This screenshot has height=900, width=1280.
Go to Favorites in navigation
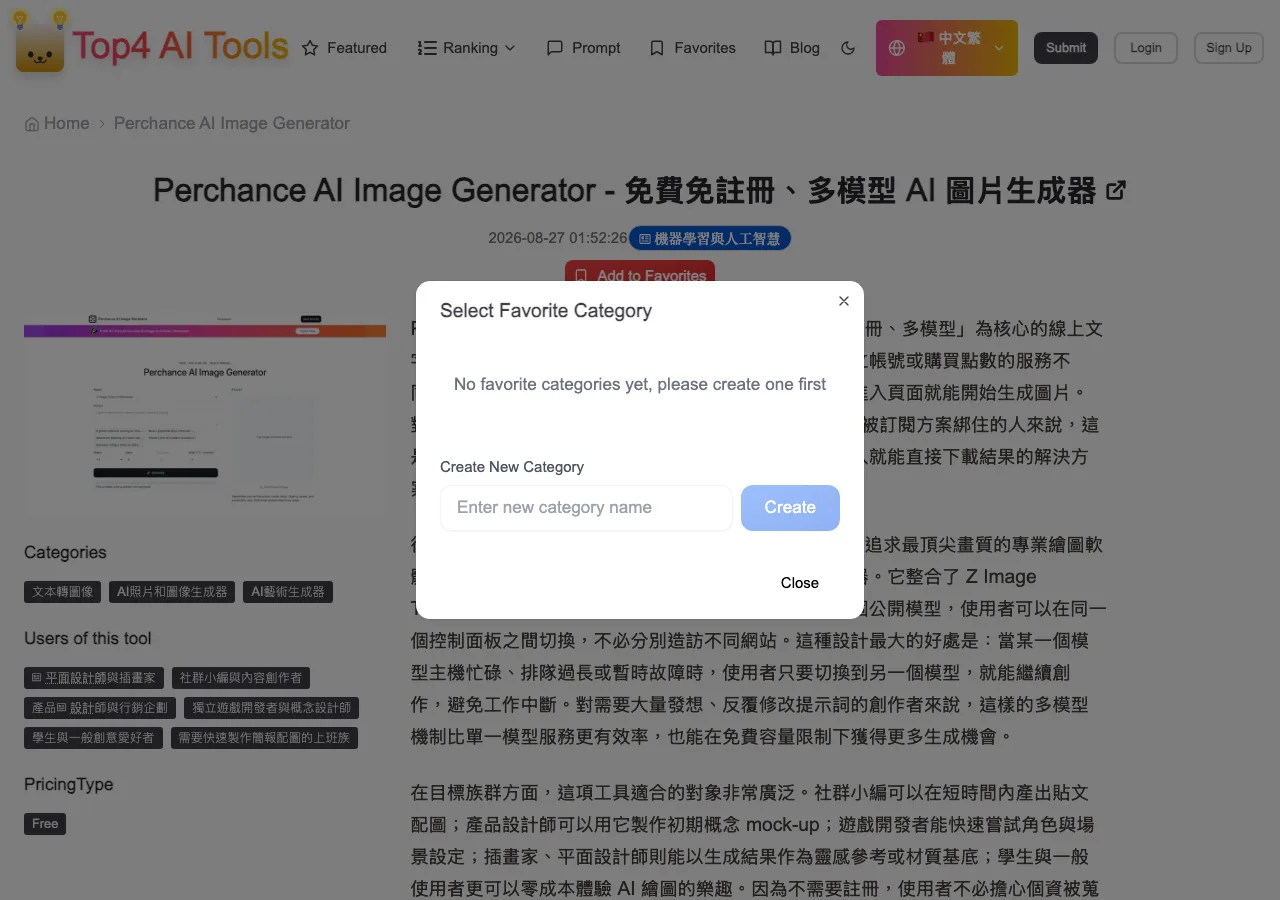click(692, 48)
